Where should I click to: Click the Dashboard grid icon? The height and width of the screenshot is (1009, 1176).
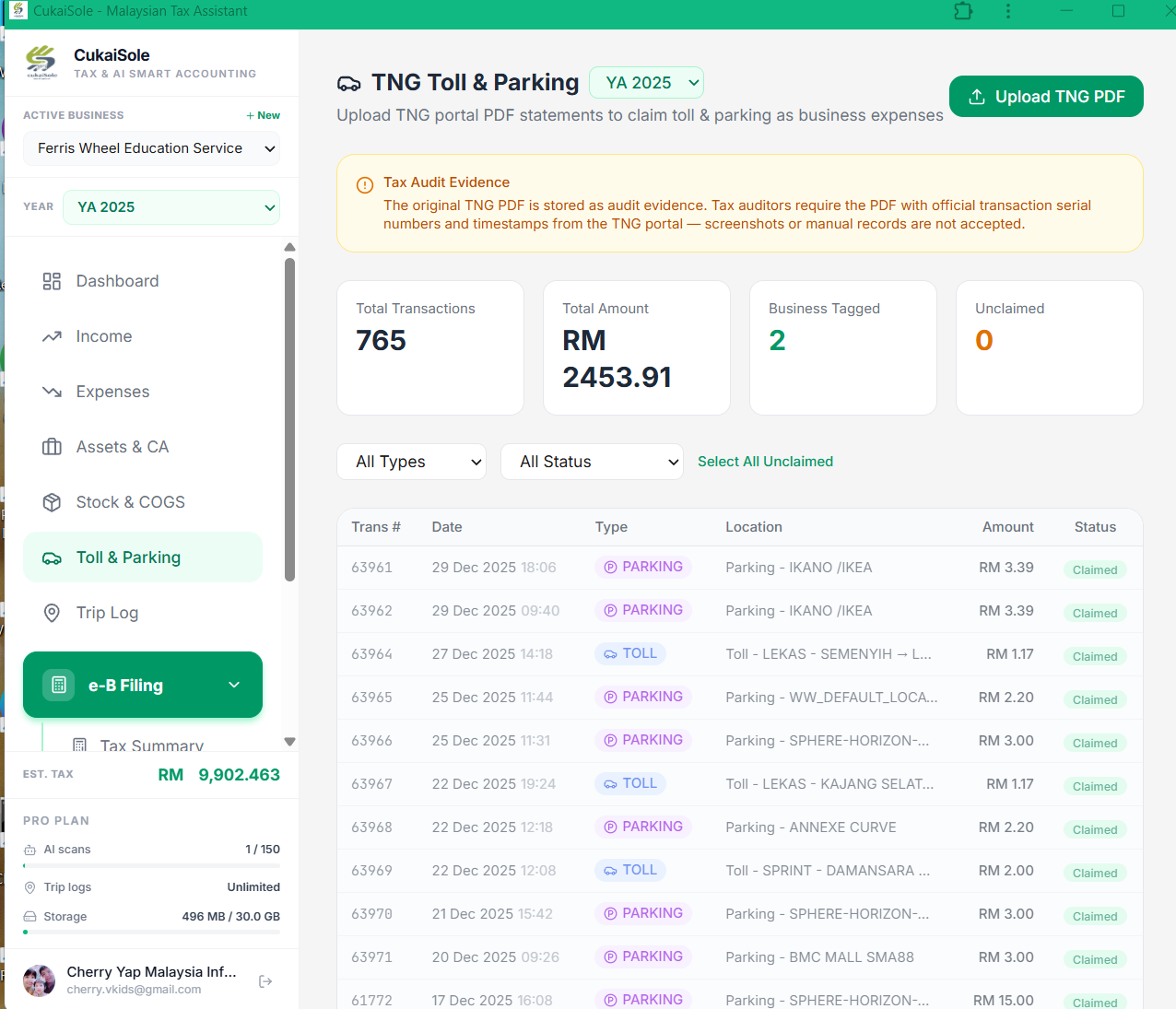(x=52, y=281)
